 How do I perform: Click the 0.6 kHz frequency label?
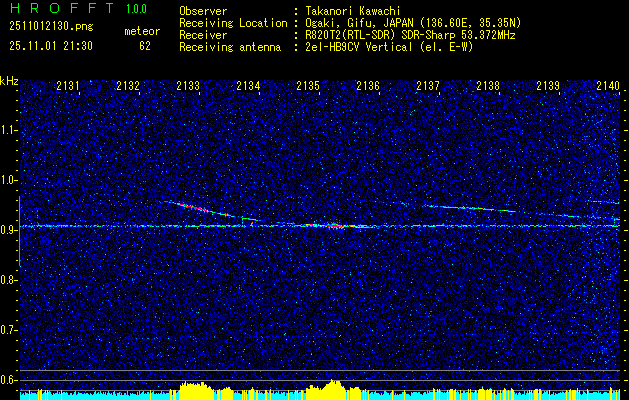point(8,380)
